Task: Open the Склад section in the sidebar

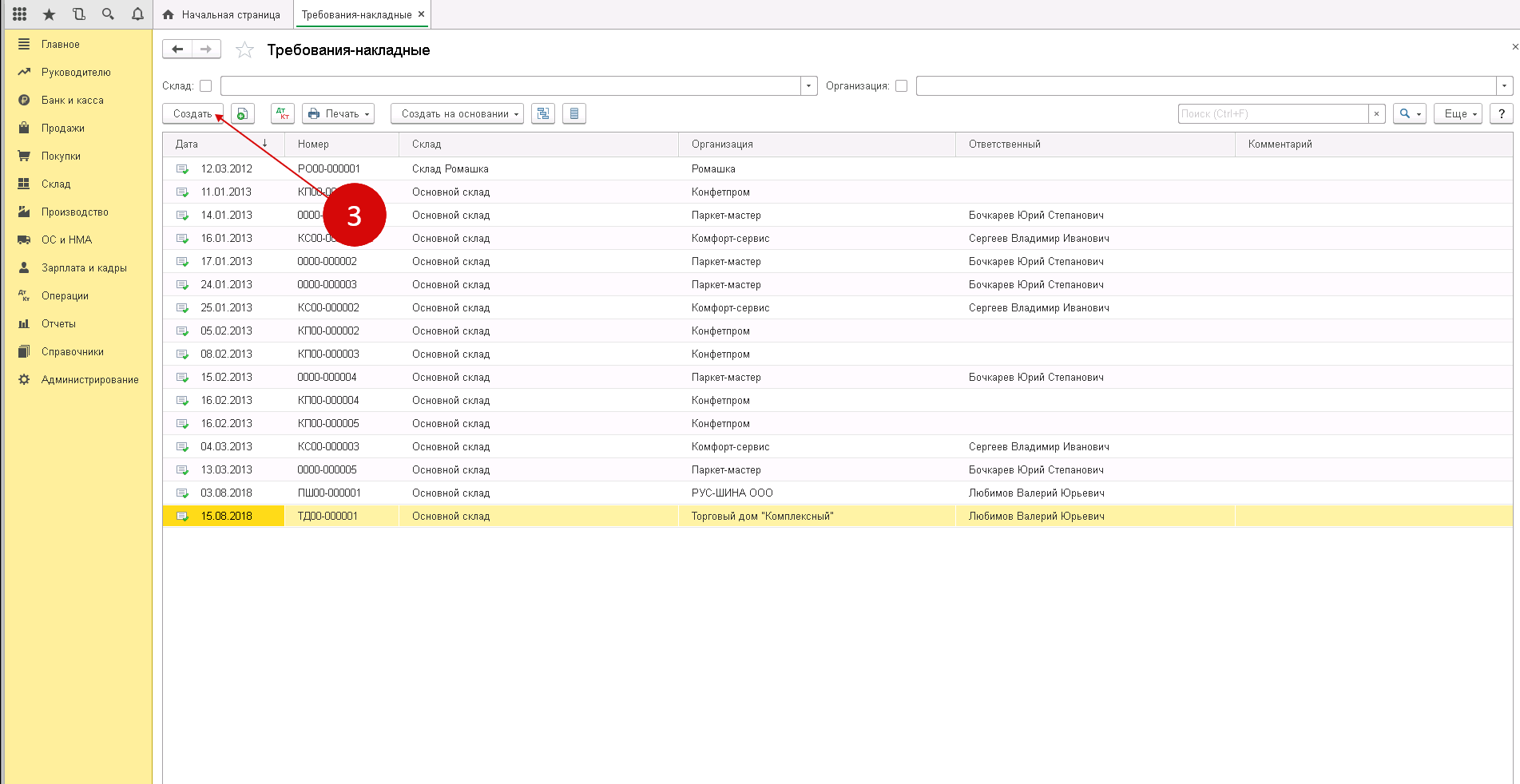Action: [56, 184]
